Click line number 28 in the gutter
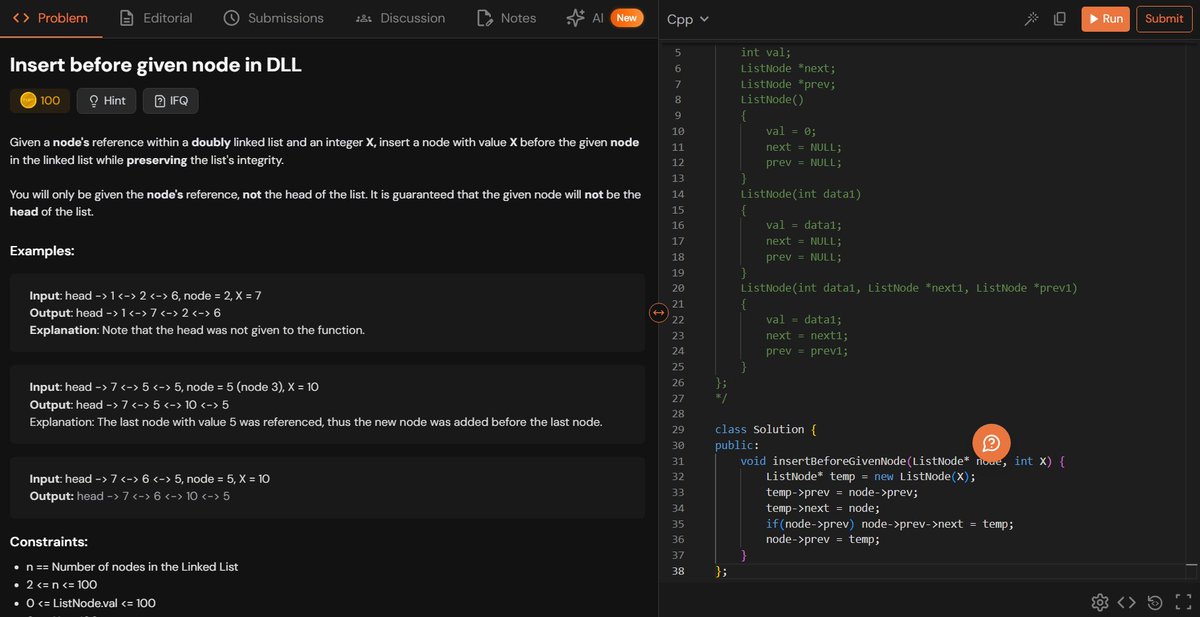1200x617 pixels. pyautogui.click(x=678, y=414)
